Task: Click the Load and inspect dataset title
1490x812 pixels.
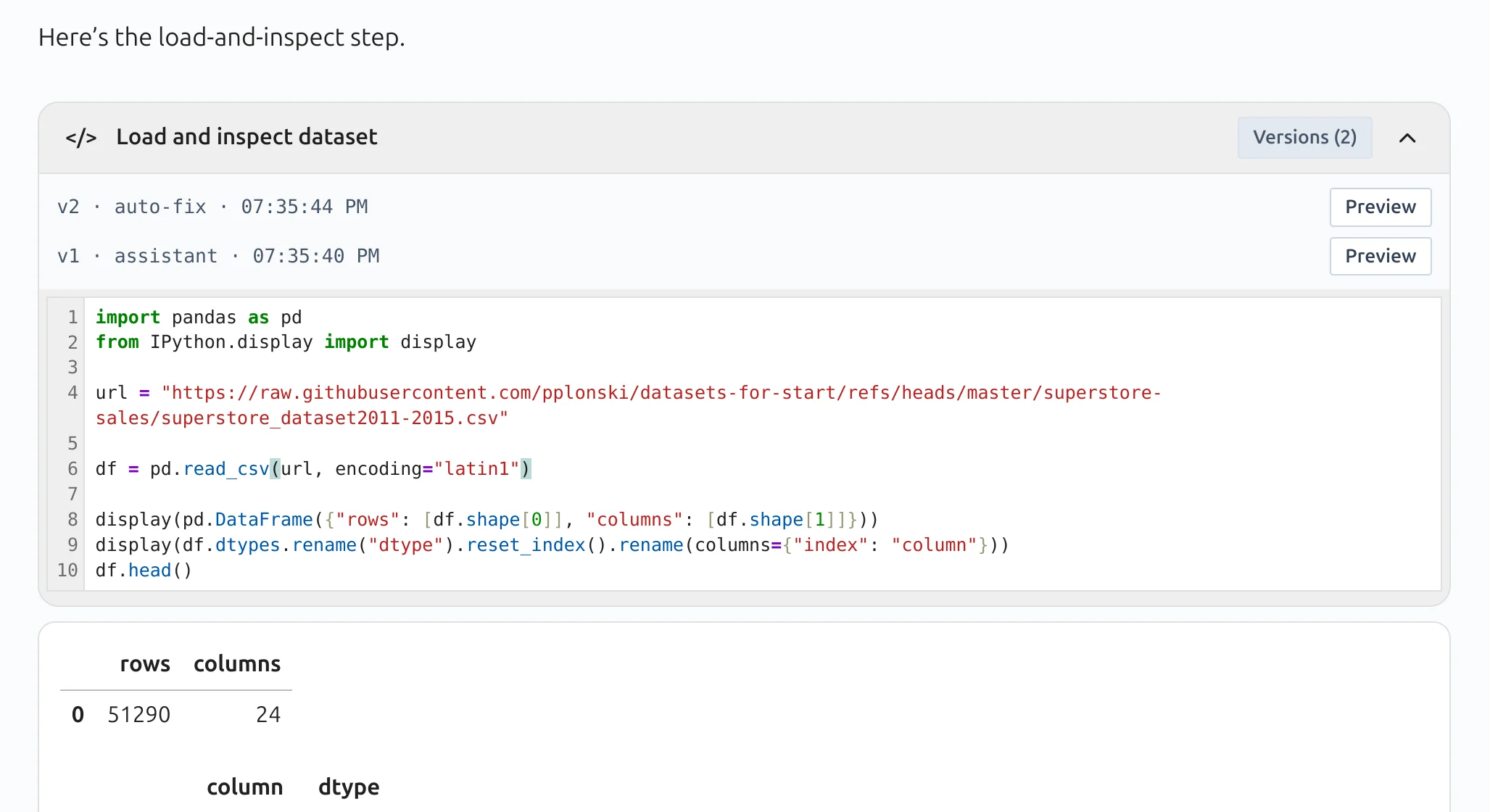Action: tap(246, 136)
